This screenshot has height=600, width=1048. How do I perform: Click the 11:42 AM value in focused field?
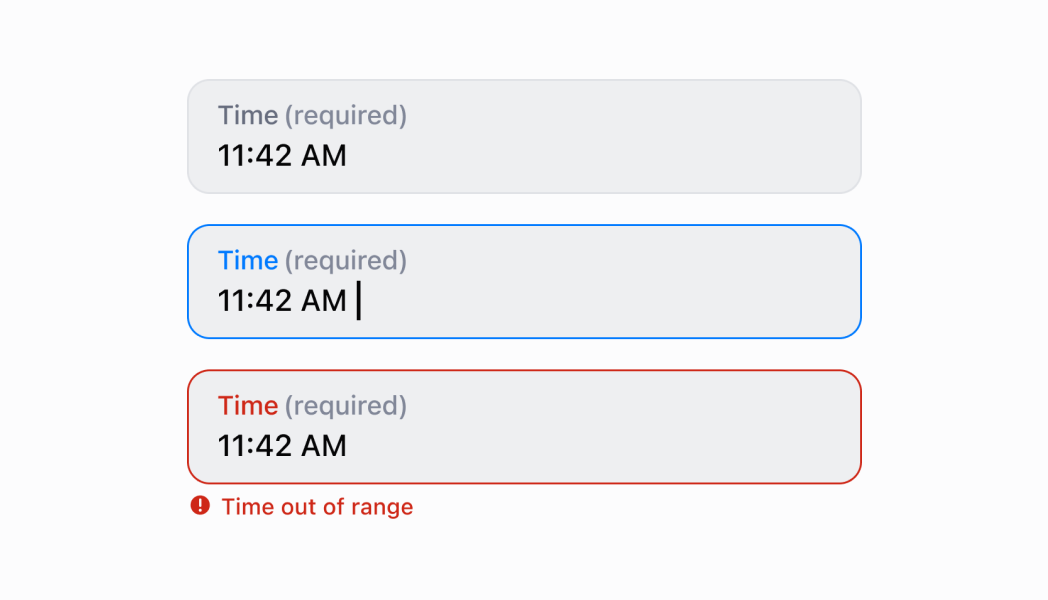click(282, 301)
